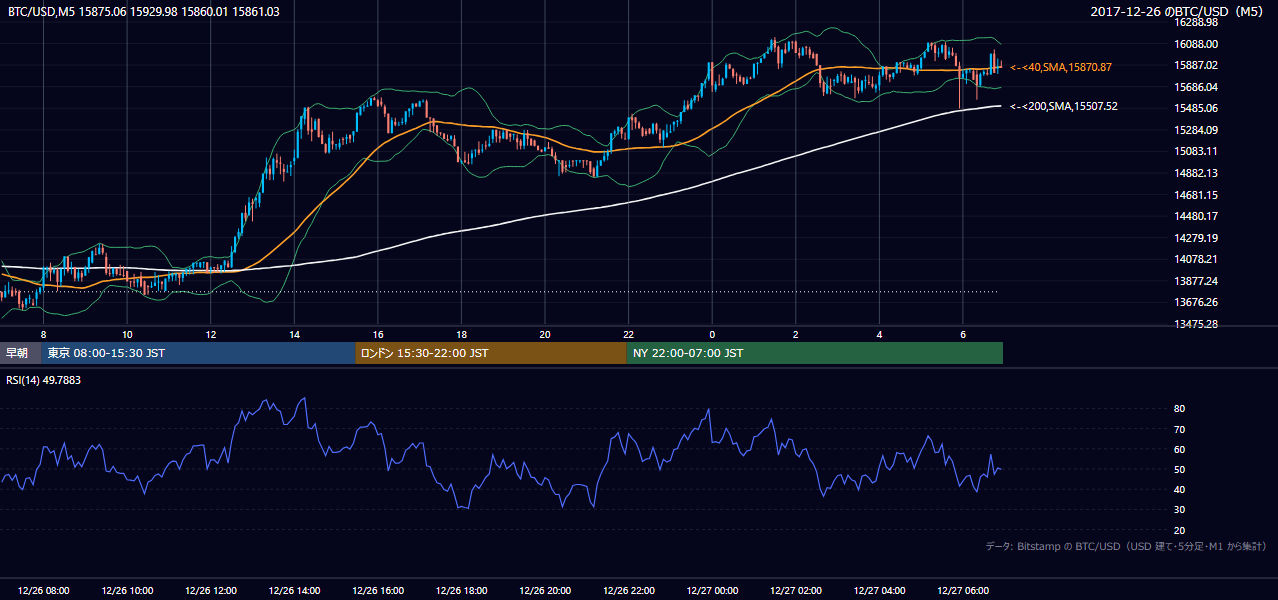This screenshot has width=1278, height=600.
Task: Click the 12/27 06:00 time label
Action: tap(963, 591)
